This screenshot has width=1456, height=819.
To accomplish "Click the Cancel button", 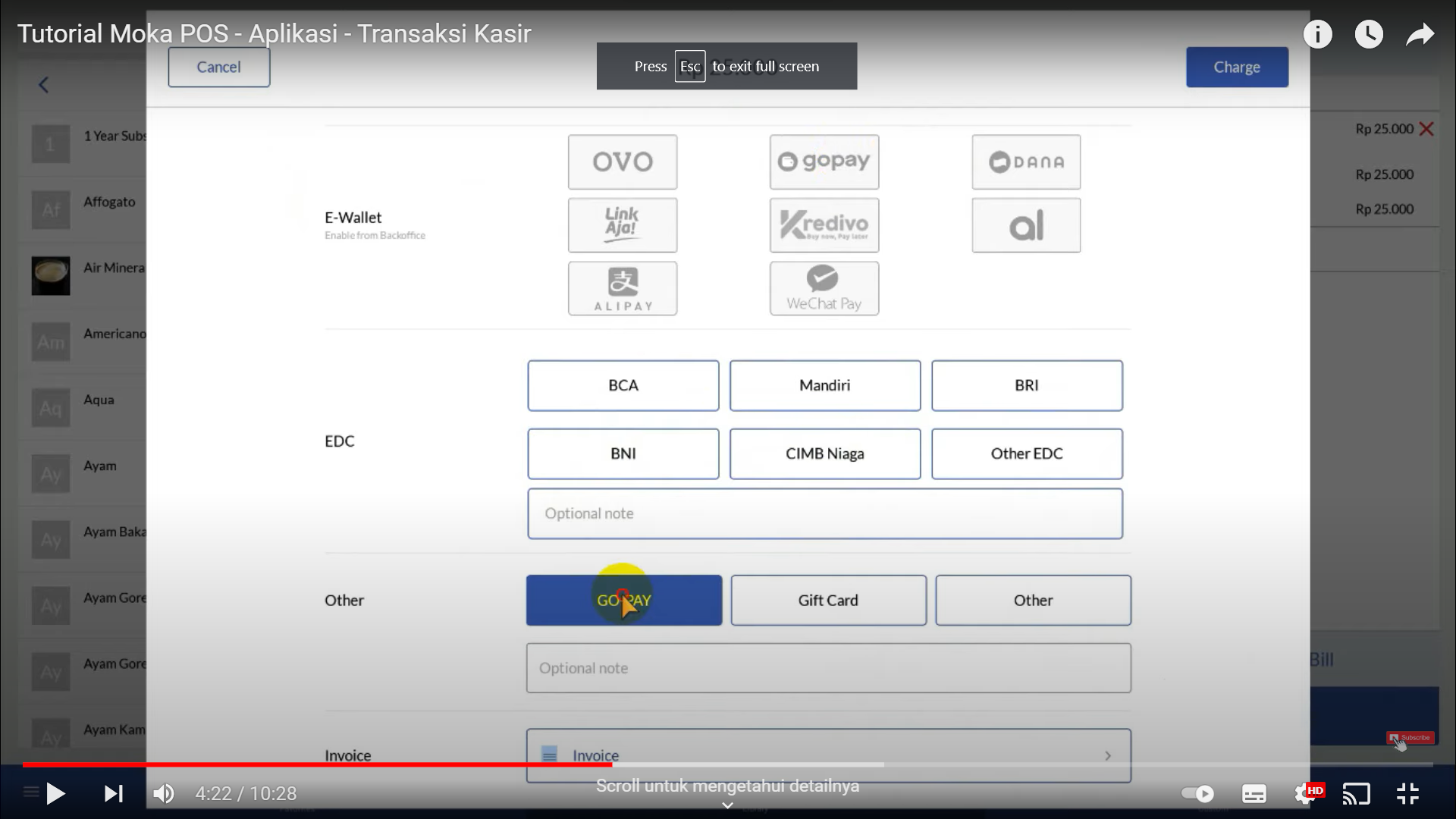I will coord(218,67).
